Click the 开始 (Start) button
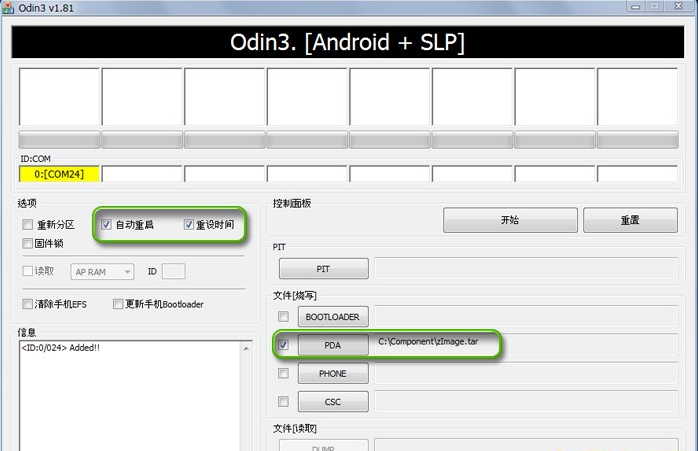698x451 pixels. tap(510, 220)
